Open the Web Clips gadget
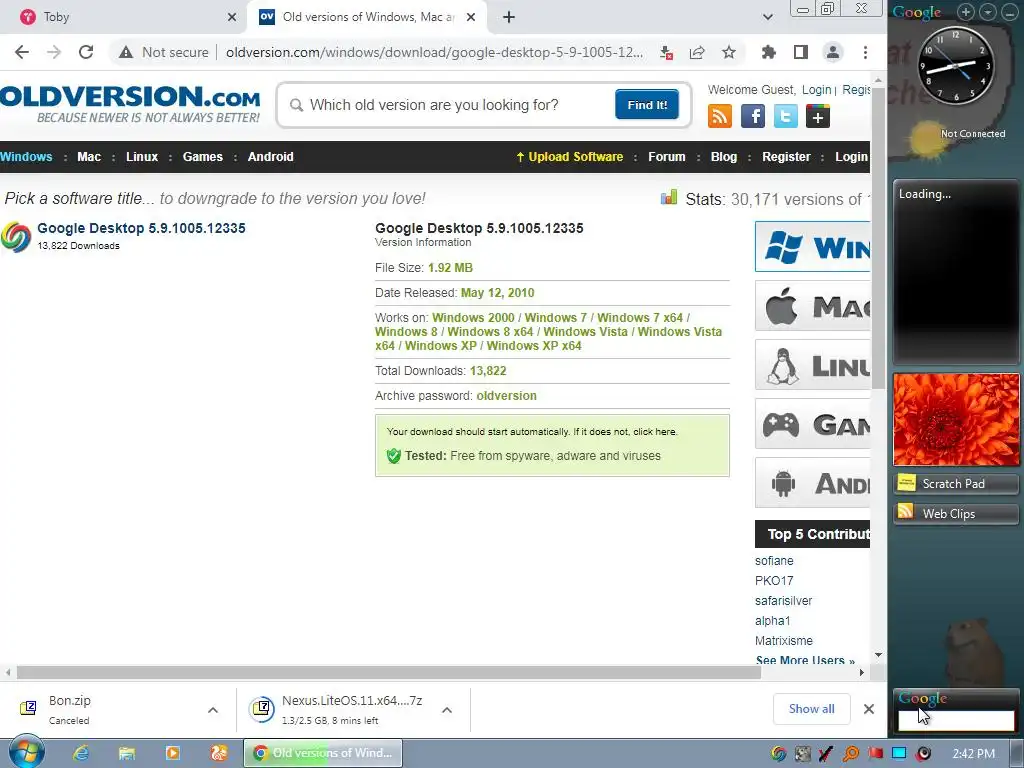Screen dimensions: 1024x768 point(955,514)
